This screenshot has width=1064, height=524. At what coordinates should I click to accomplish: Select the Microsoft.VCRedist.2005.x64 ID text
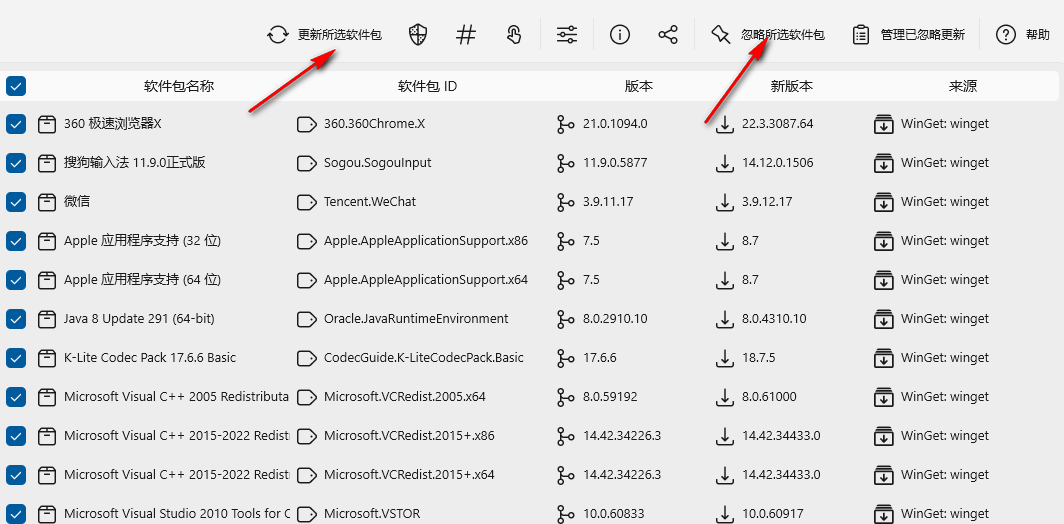404,396
